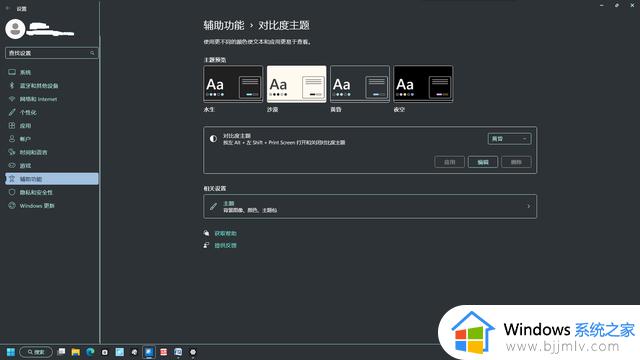Open 蓝牙和其他设备 settings
Image resolution: width=640 pixels, height=360 pixels.
click(x=51, y=86)
